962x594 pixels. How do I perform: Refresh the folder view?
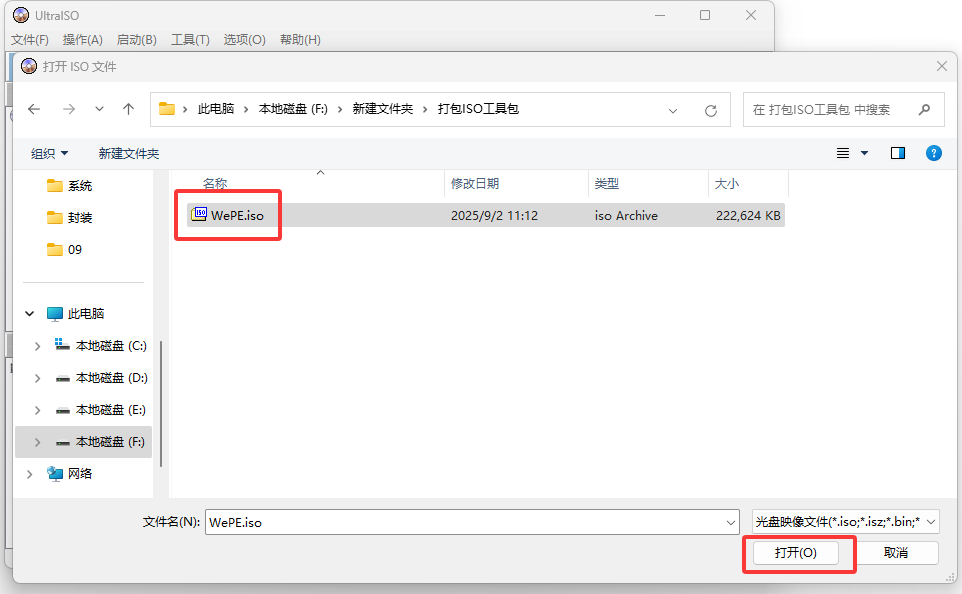[x=710, y=109]
